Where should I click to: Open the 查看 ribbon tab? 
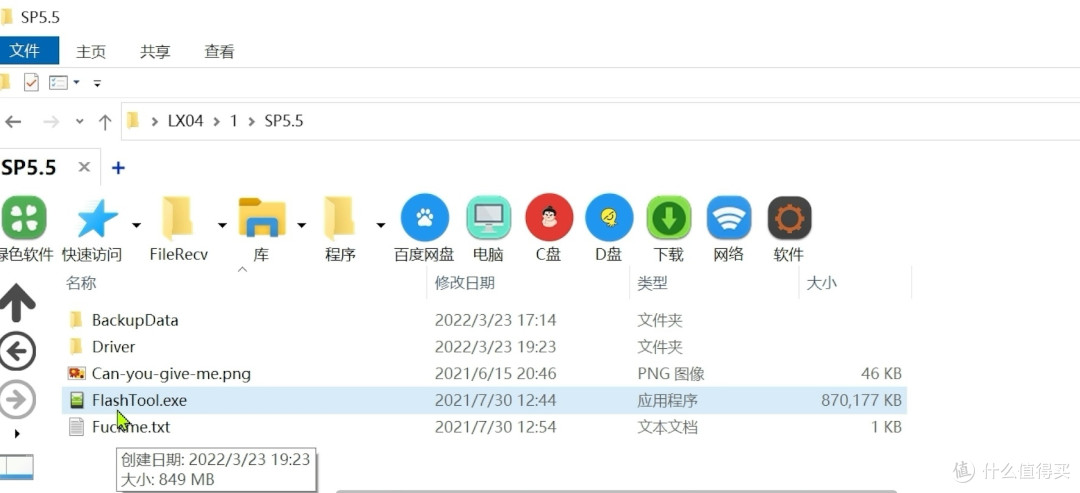click(x=219, y=52)
